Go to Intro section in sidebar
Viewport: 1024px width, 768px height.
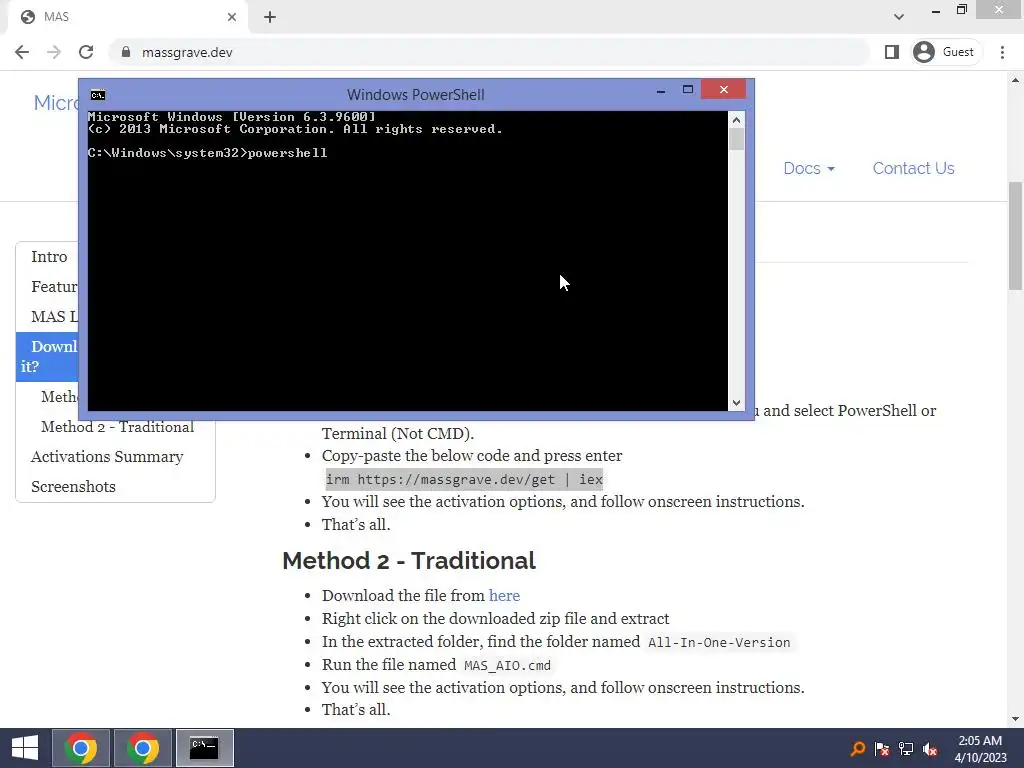(x=49, y=257)
